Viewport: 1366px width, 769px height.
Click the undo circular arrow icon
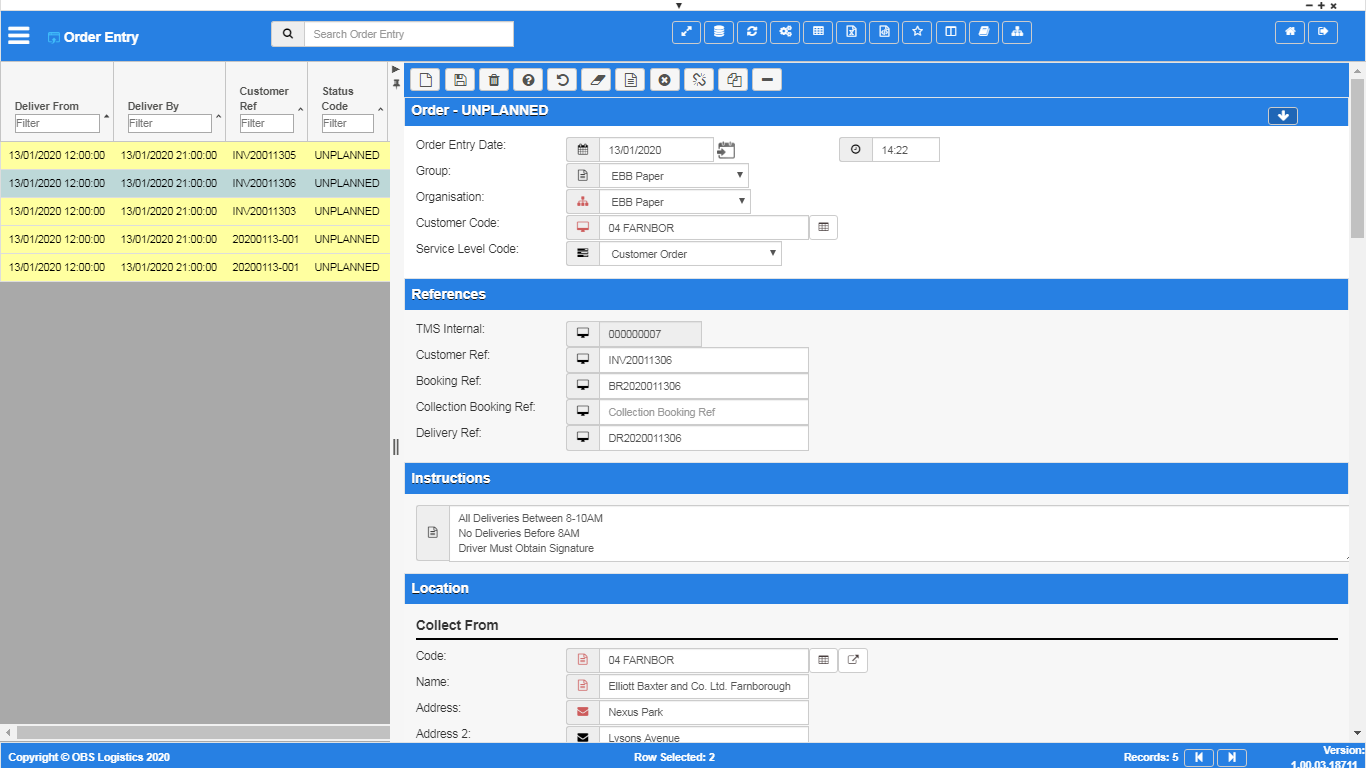point(562,80)
